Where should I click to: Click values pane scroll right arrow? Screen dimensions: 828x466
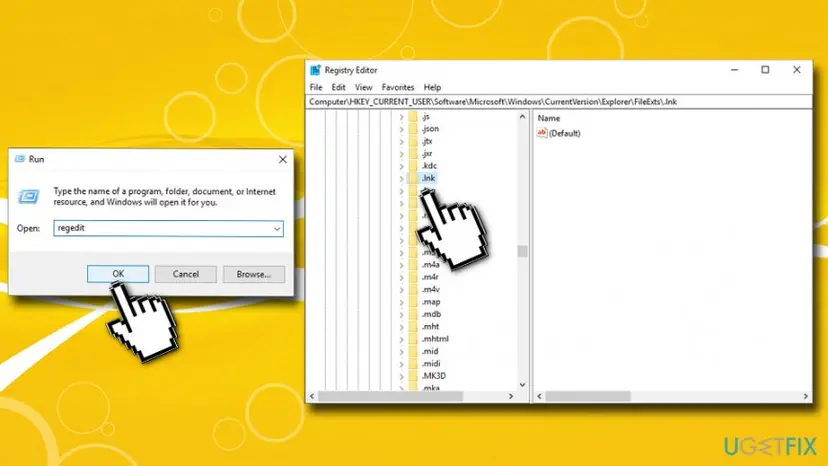806,396
